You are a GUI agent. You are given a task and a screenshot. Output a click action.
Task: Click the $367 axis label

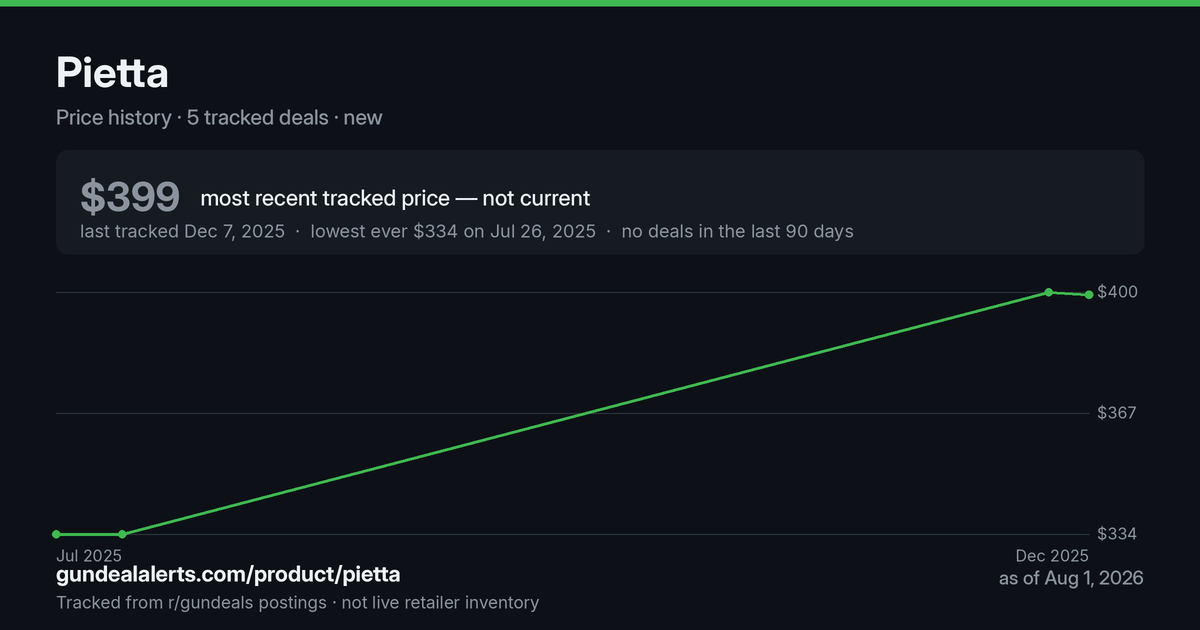[1117, 413]
